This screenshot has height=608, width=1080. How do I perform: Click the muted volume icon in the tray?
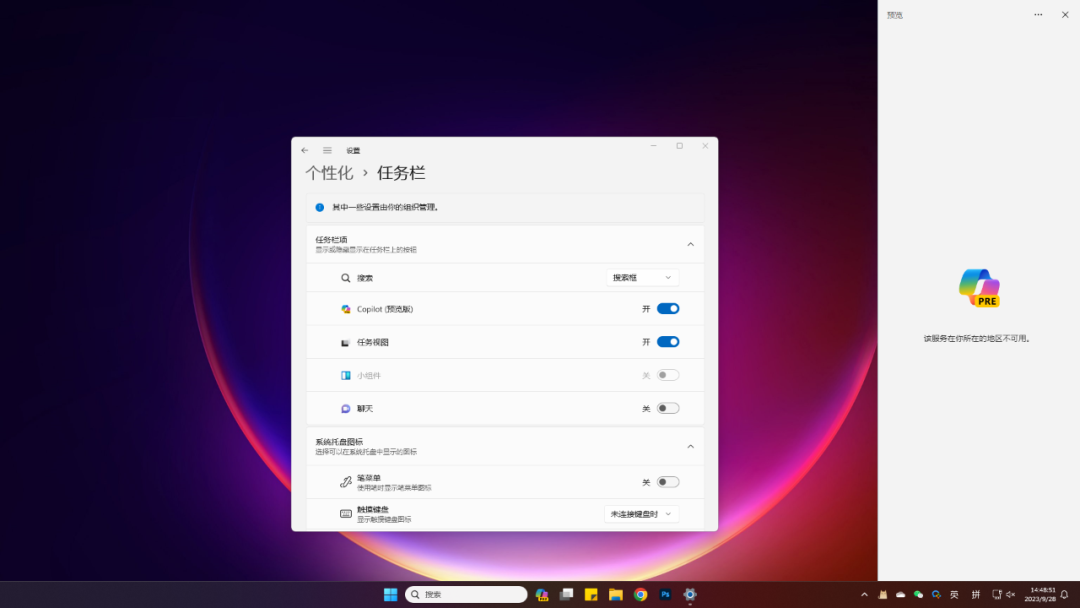pyautogui.click(x=1010, y=594)
